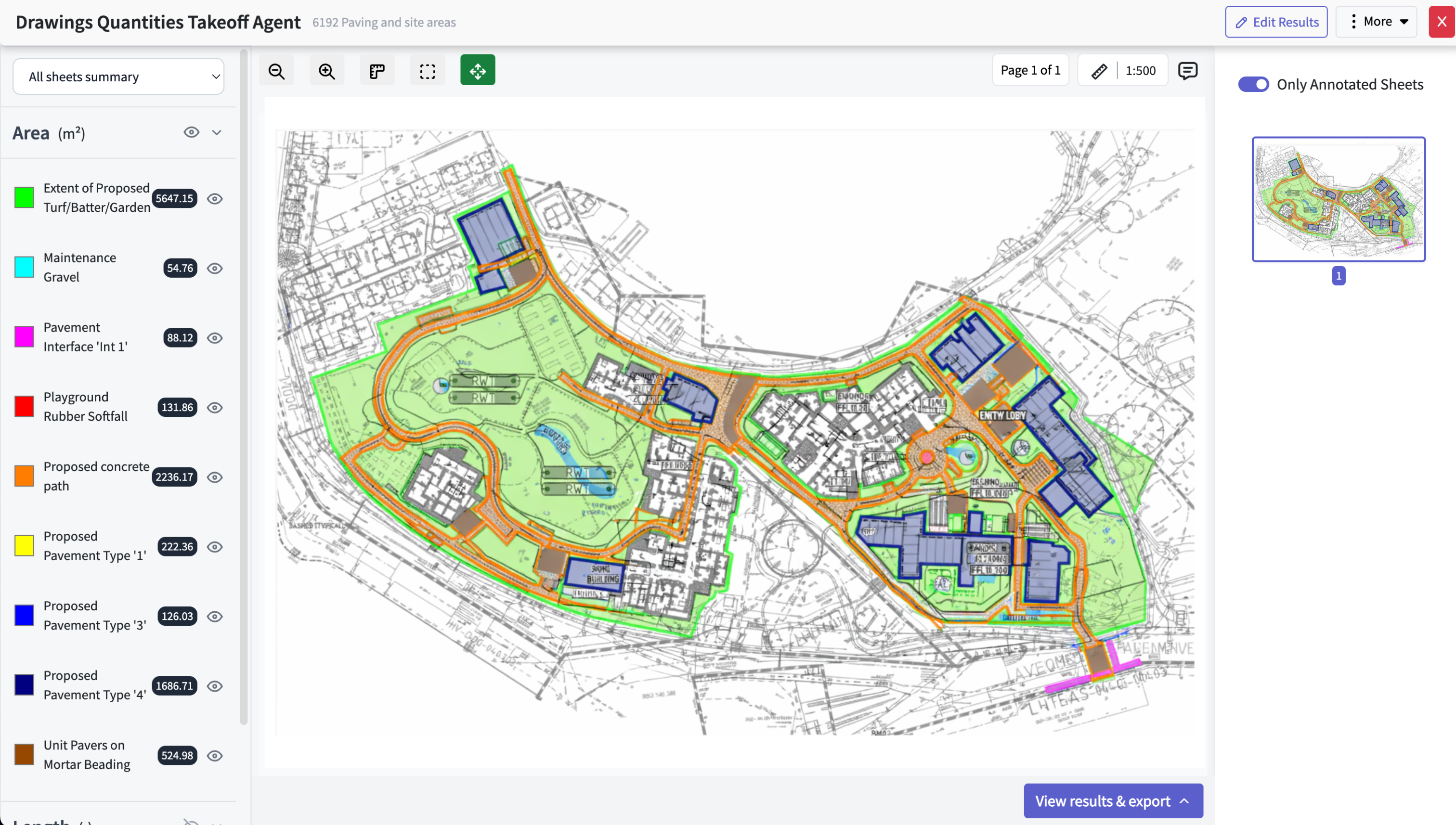The height and width of the screenshot is (825, 1456).
Task: Click View results & export button
Action: 1113,800
